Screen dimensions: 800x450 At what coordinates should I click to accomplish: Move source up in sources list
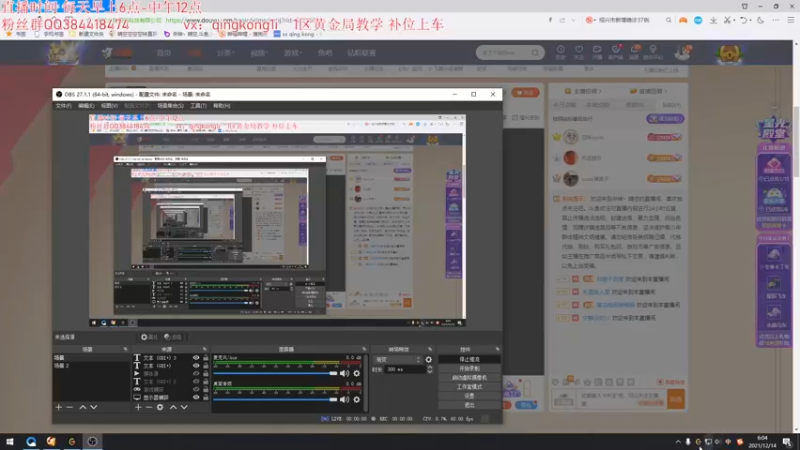click(173, 407)
